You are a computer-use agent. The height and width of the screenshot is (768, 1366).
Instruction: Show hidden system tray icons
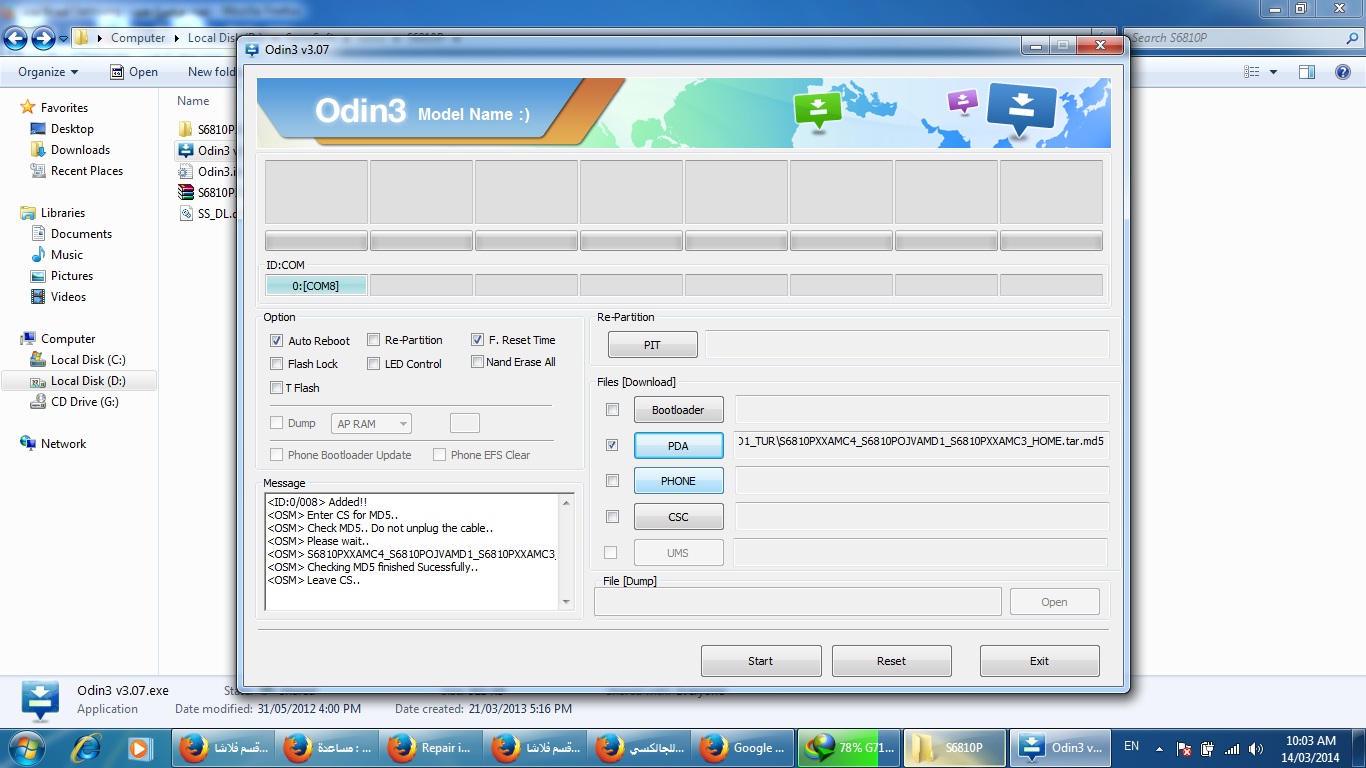1160,748
